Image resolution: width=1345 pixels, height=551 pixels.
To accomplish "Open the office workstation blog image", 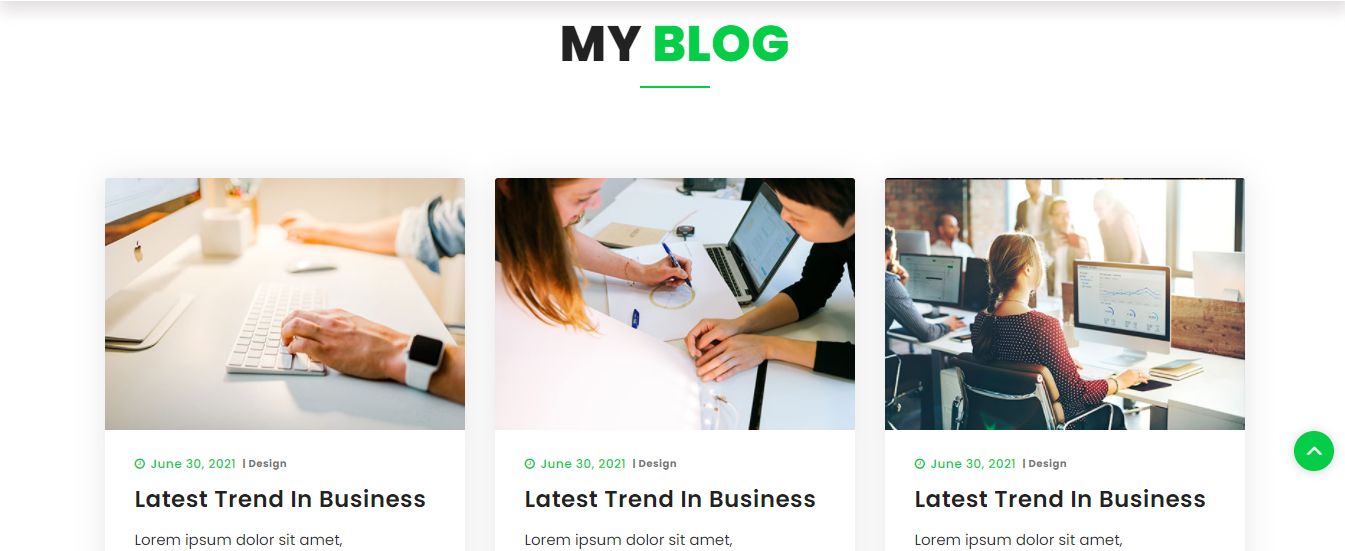I will [x=1065, y=304].
